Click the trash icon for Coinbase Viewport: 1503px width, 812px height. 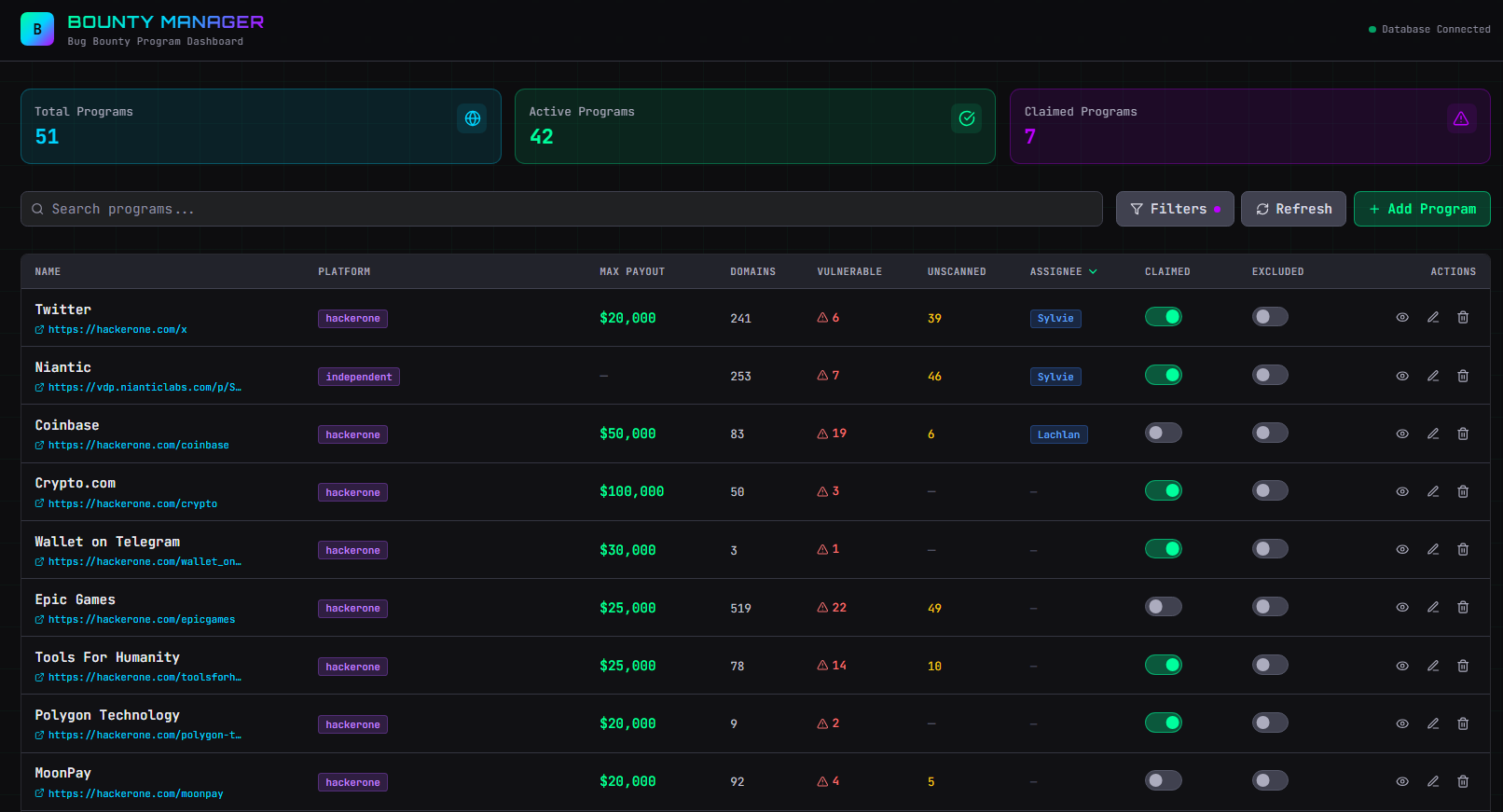click(x=1463, y=434)
